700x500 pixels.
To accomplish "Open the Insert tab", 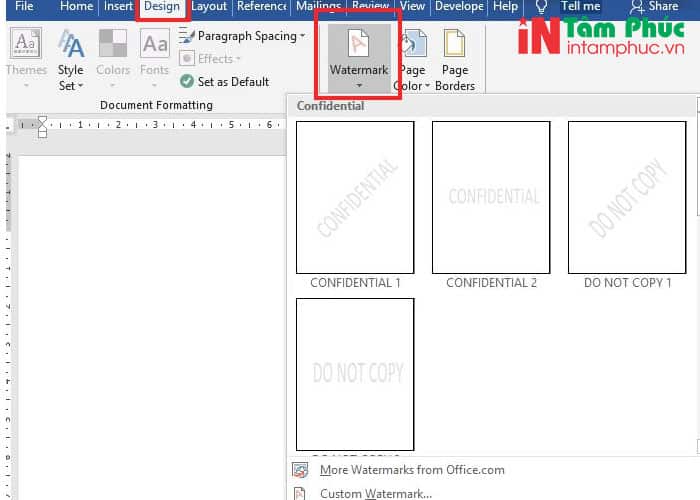I will [x=118, y=7].
